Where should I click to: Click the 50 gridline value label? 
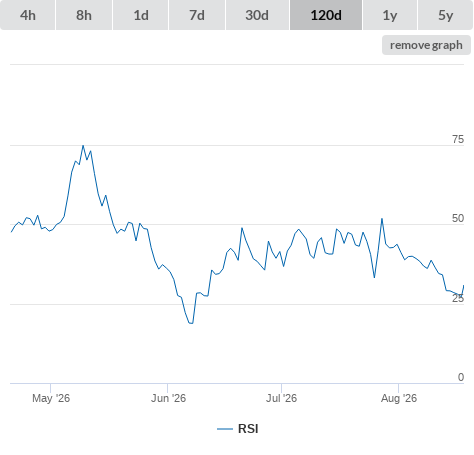(458, 218)
